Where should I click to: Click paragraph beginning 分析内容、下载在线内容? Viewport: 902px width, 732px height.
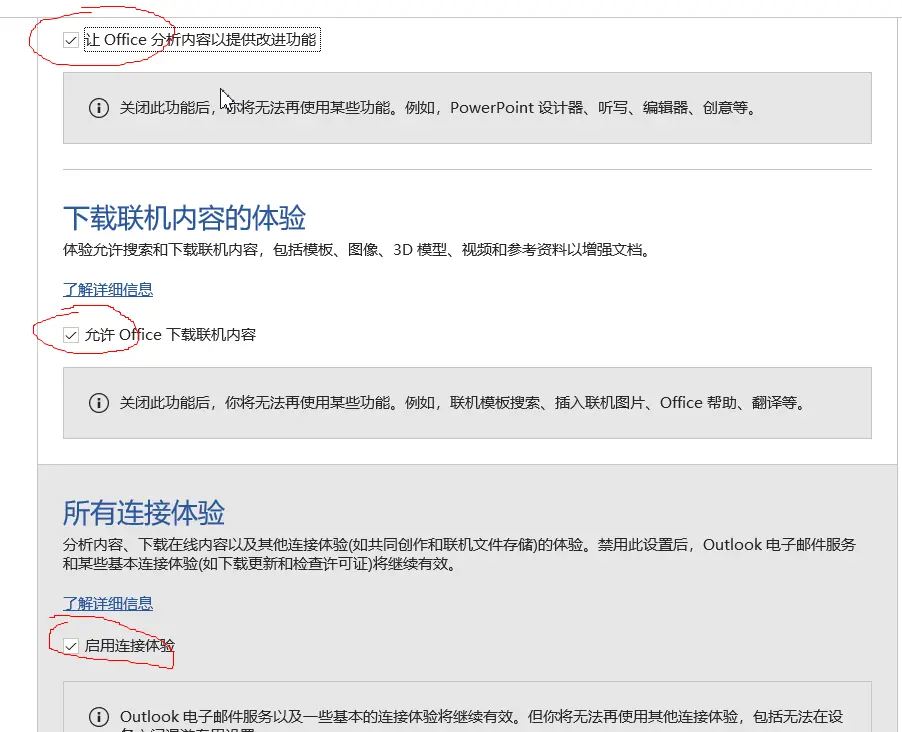(459, 554)
